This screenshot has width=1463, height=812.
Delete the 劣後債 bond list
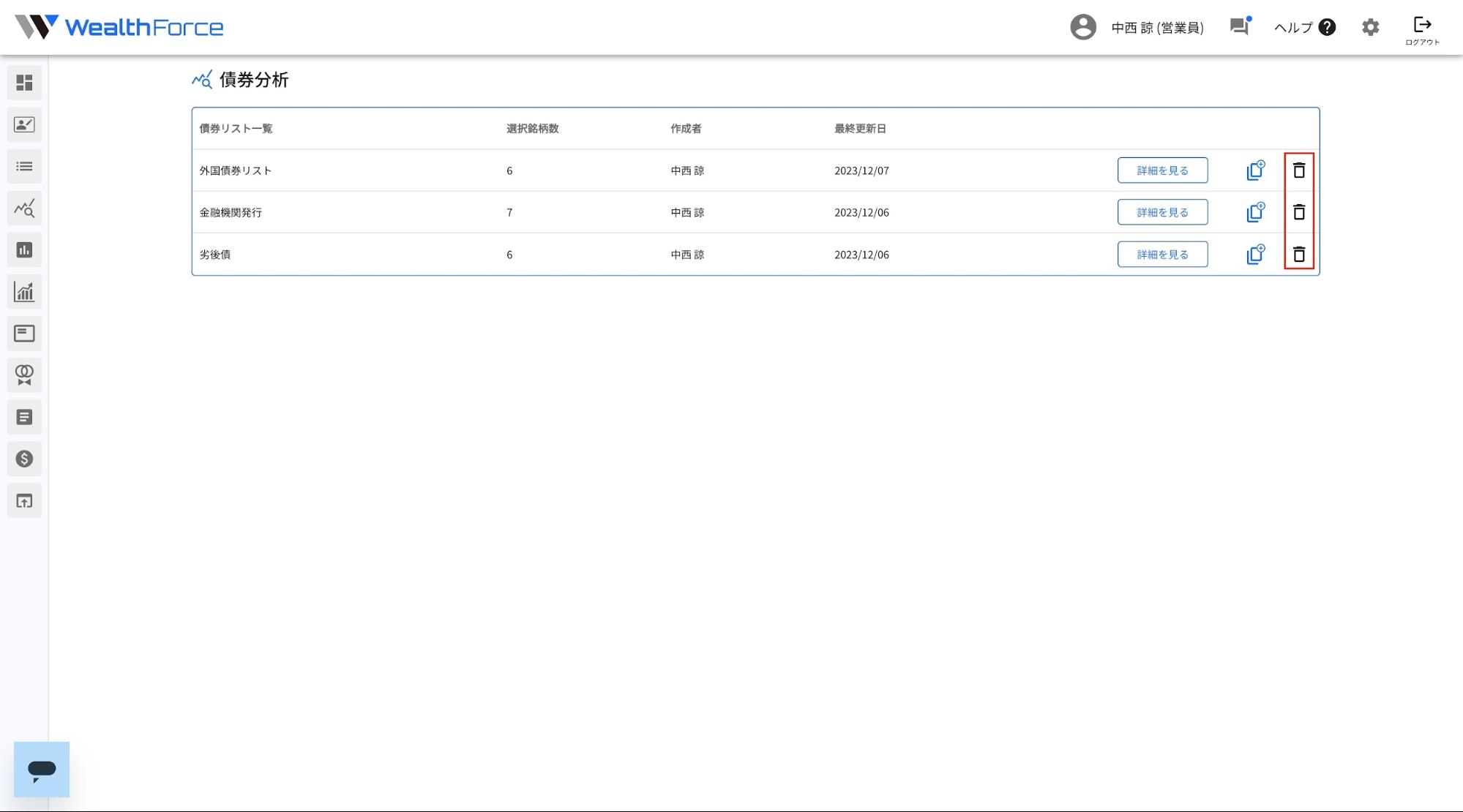pos(1299,255)
